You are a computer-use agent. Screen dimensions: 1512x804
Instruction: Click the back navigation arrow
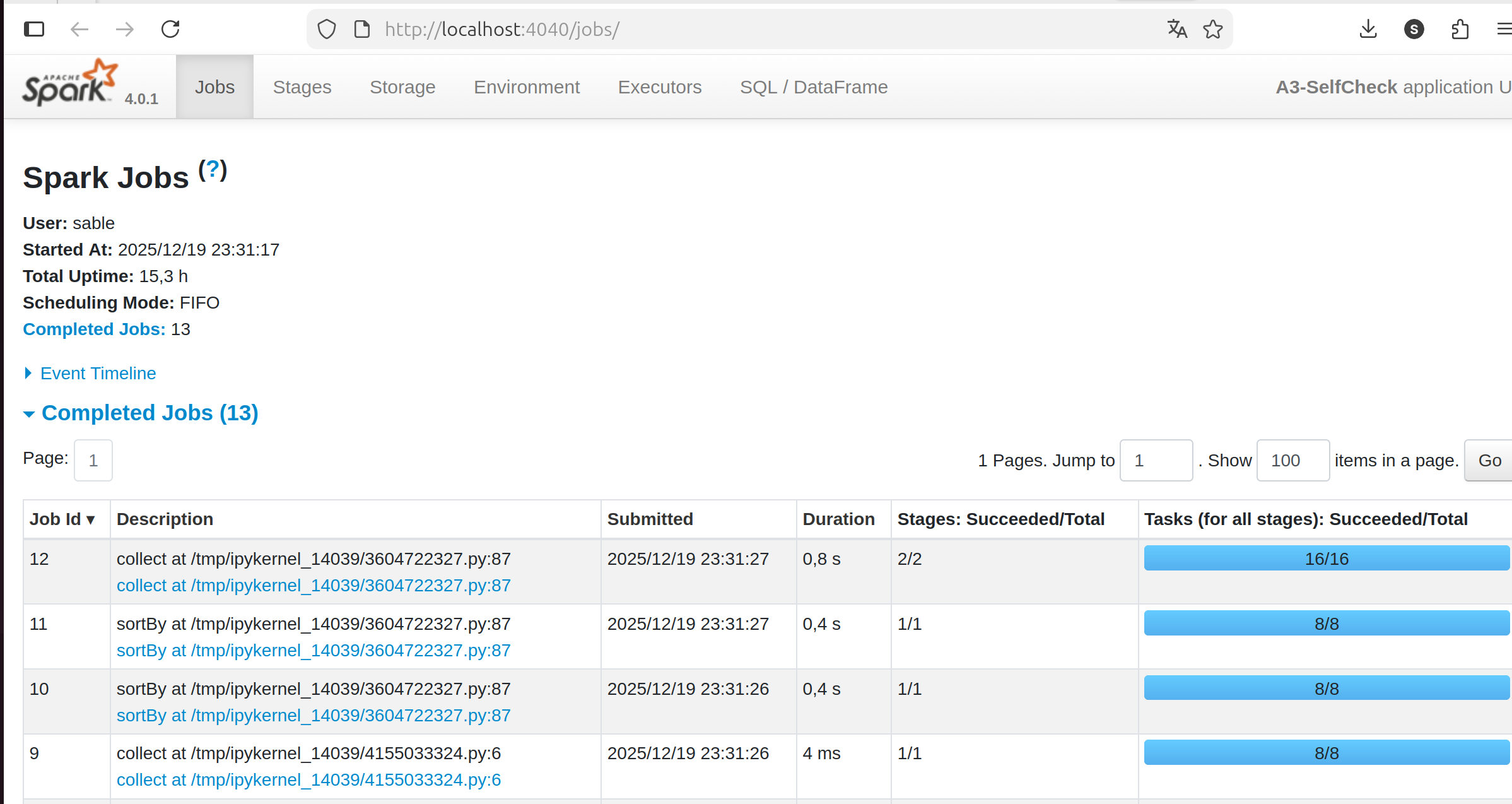pos(79,29)
